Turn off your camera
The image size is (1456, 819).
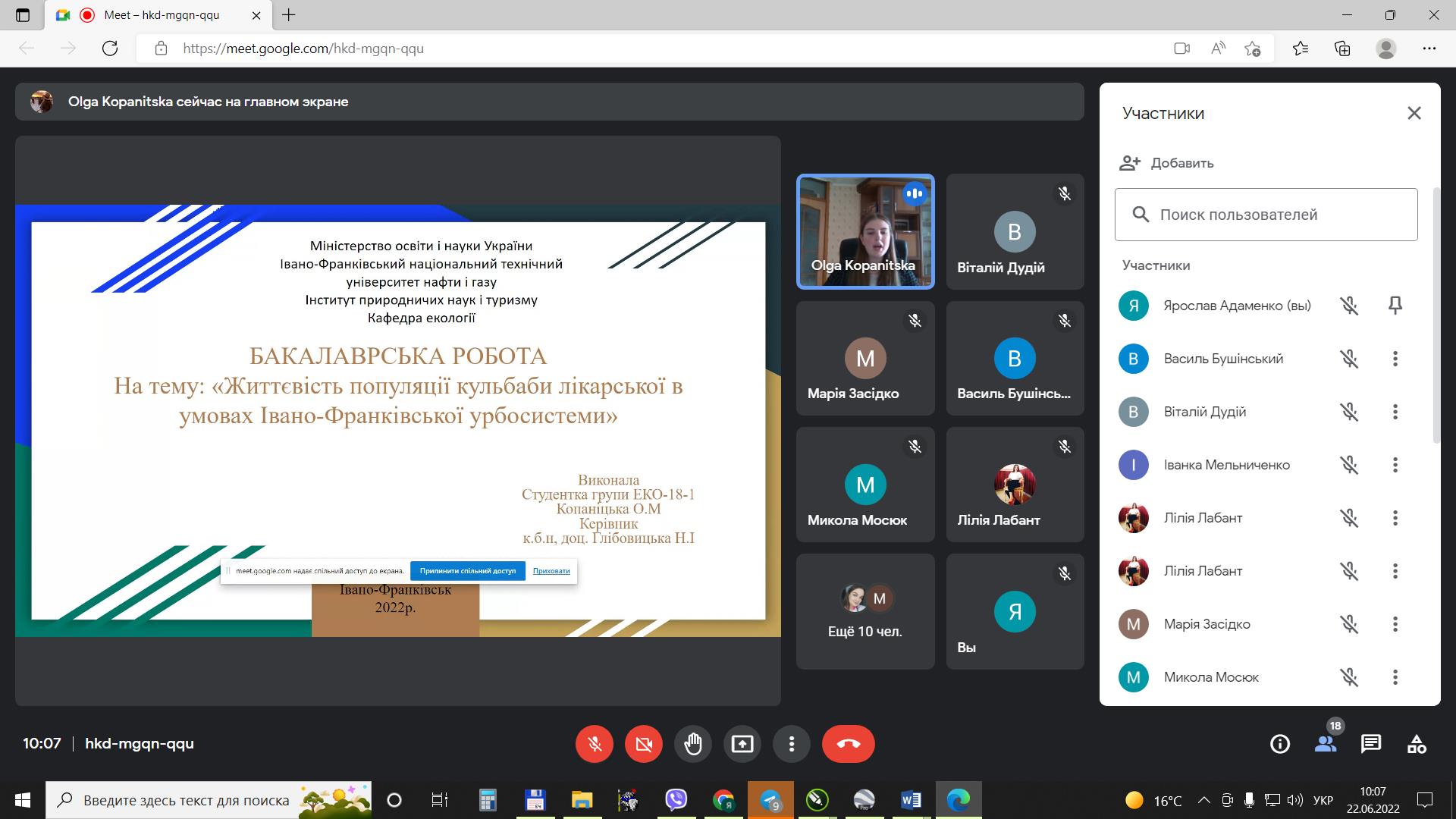[x=644, y=744]
